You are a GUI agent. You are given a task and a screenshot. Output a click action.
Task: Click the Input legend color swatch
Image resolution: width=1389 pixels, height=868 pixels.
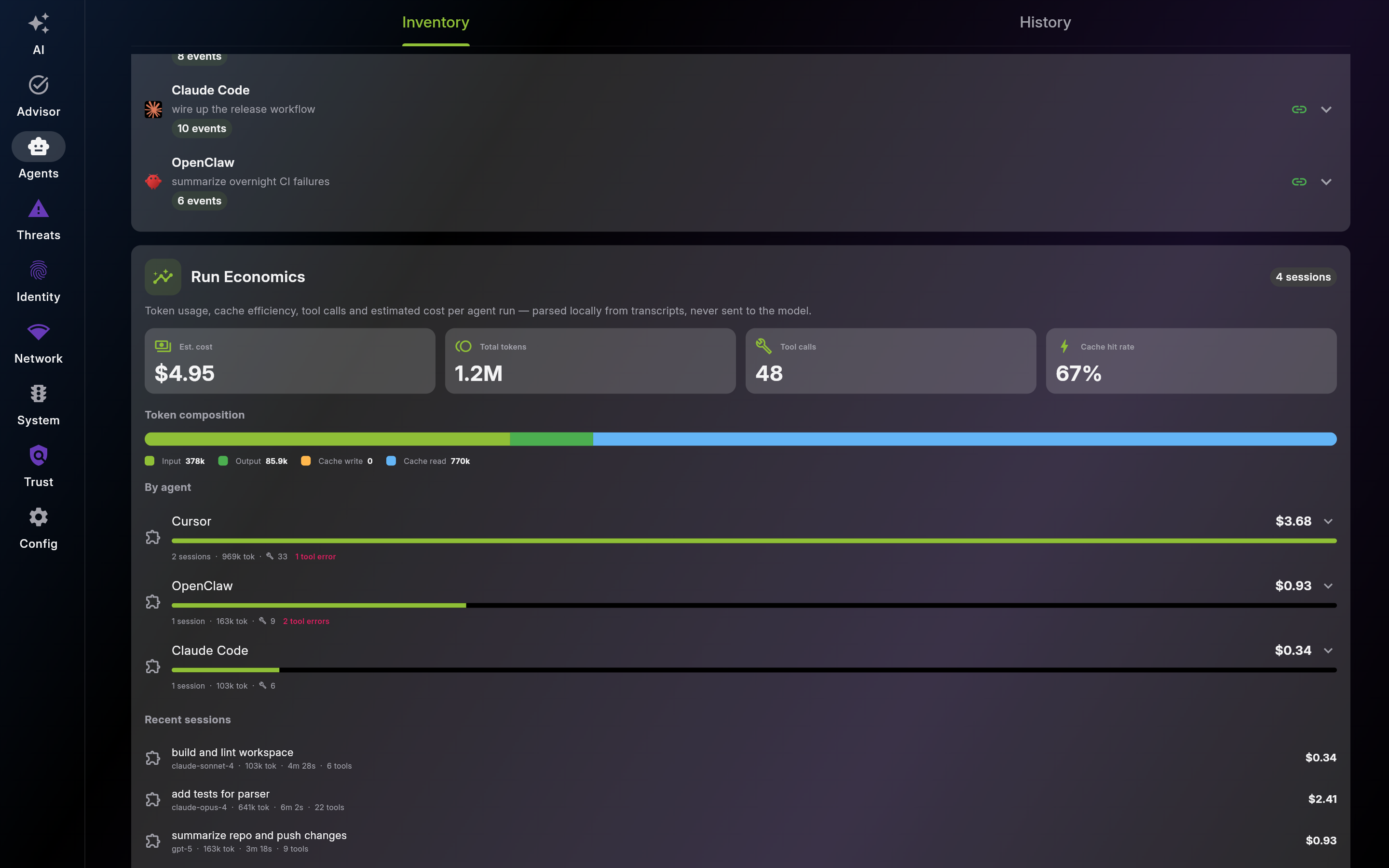150,461
